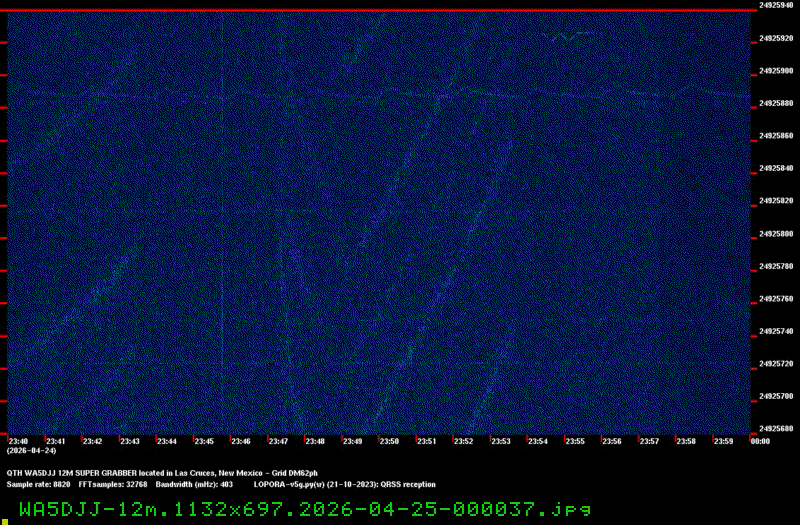This screenshot has height=525, width=800.
Task: Click the 23:48 time label
Action: pyautogui.click(x=315, y=441)
